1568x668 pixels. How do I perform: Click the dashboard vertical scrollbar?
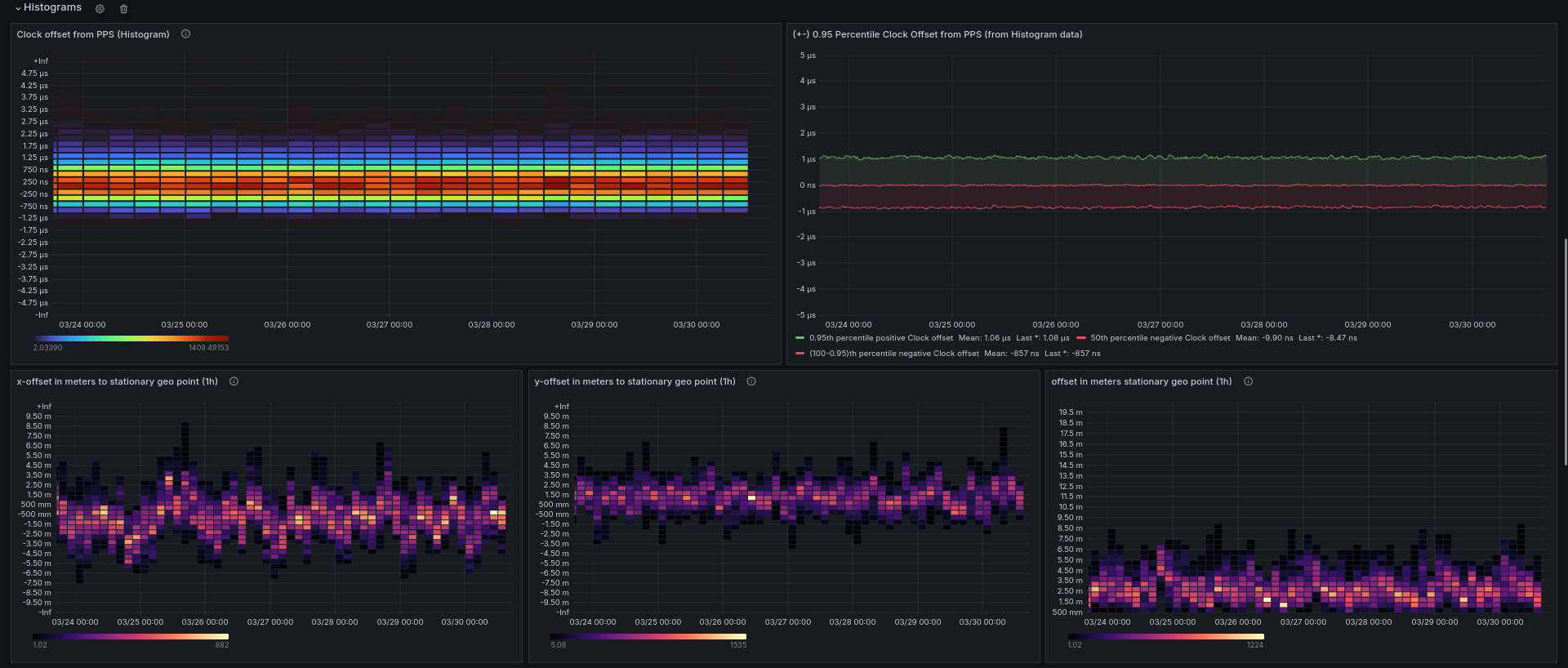click(1565, 351)
